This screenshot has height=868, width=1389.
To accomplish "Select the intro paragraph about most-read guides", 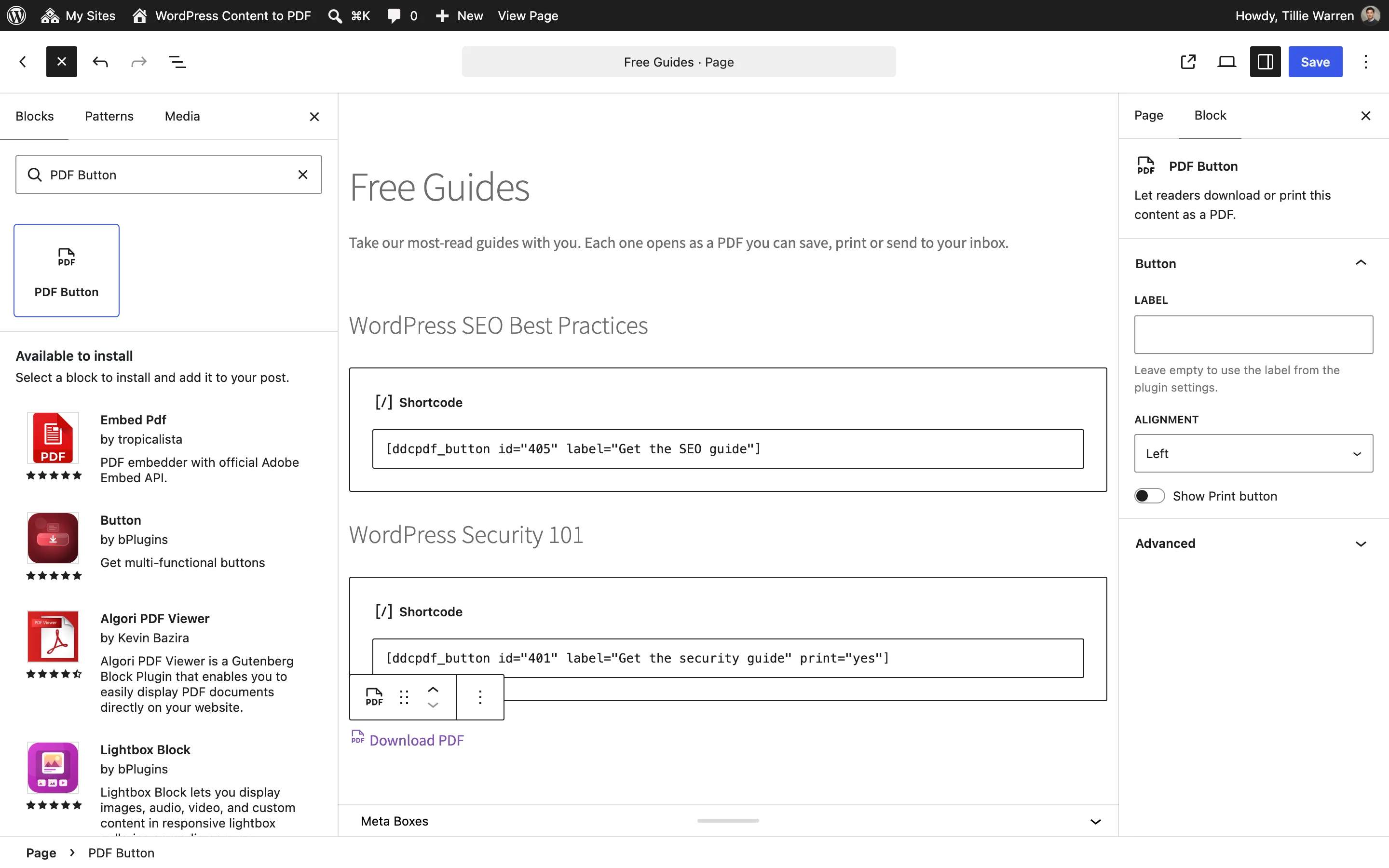I will tap(679, 243).
